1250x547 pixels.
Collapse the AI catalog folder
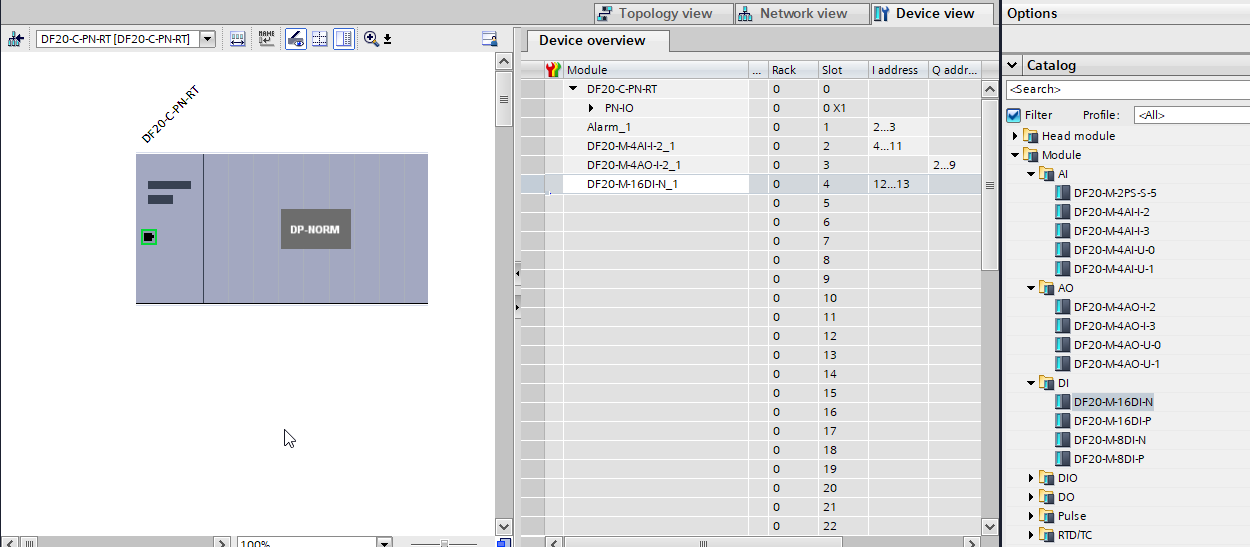[1031, 174]
